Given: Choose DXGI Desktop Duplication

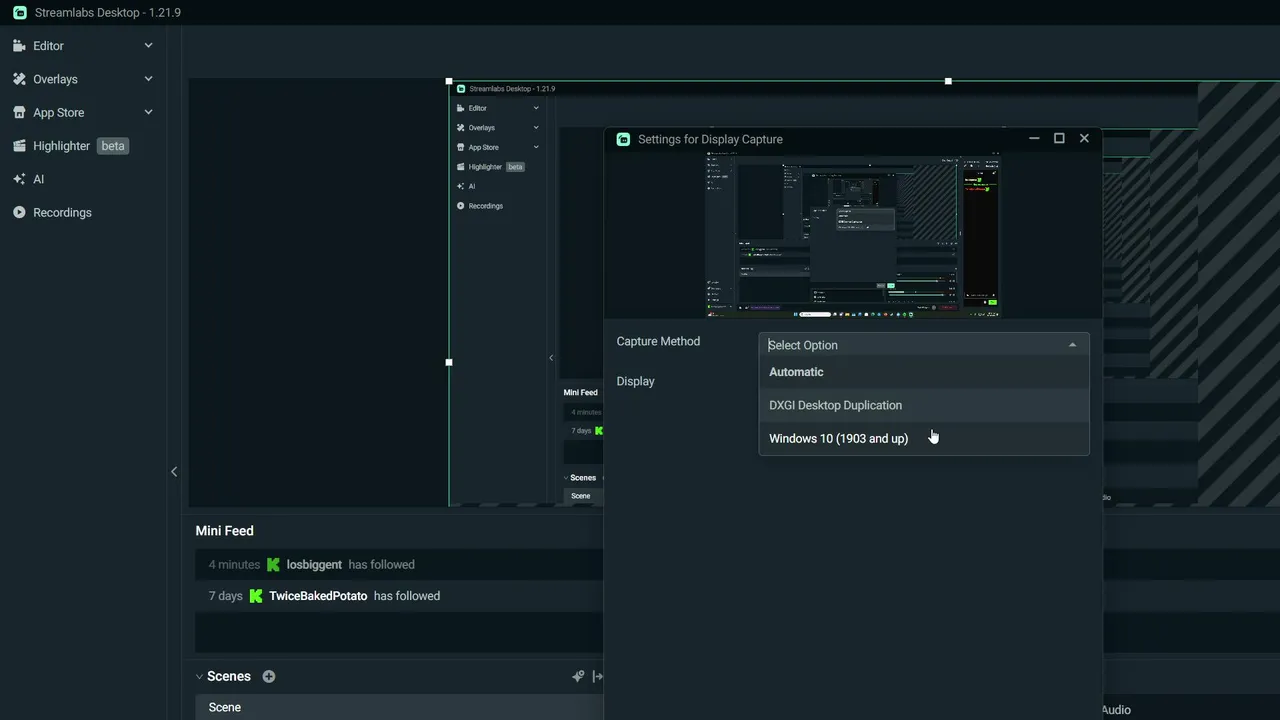Looking at the screenshot, I should pos(924,405).
